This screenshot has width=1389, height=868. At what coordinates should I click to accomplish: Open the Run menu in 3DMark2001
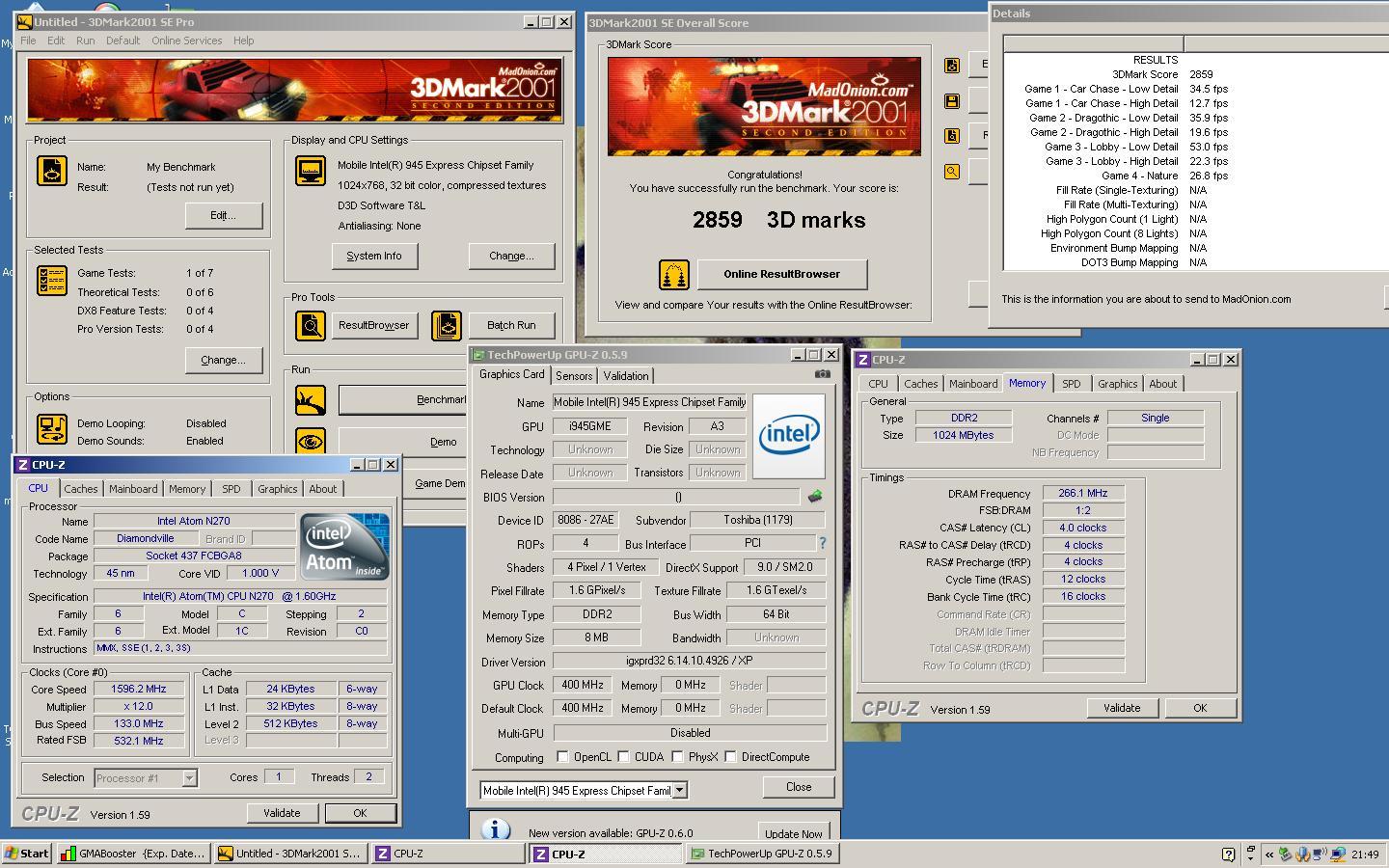[x=86, y=41]
